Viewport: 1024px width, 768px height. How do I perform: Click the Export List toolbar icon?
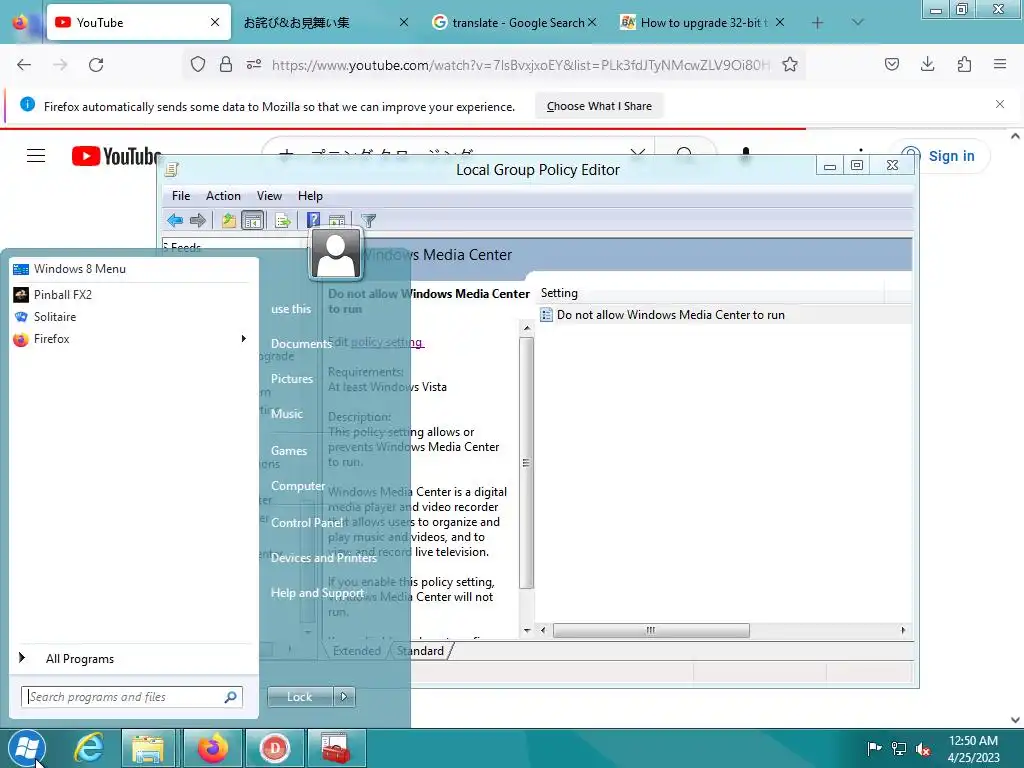click(283, 221)
